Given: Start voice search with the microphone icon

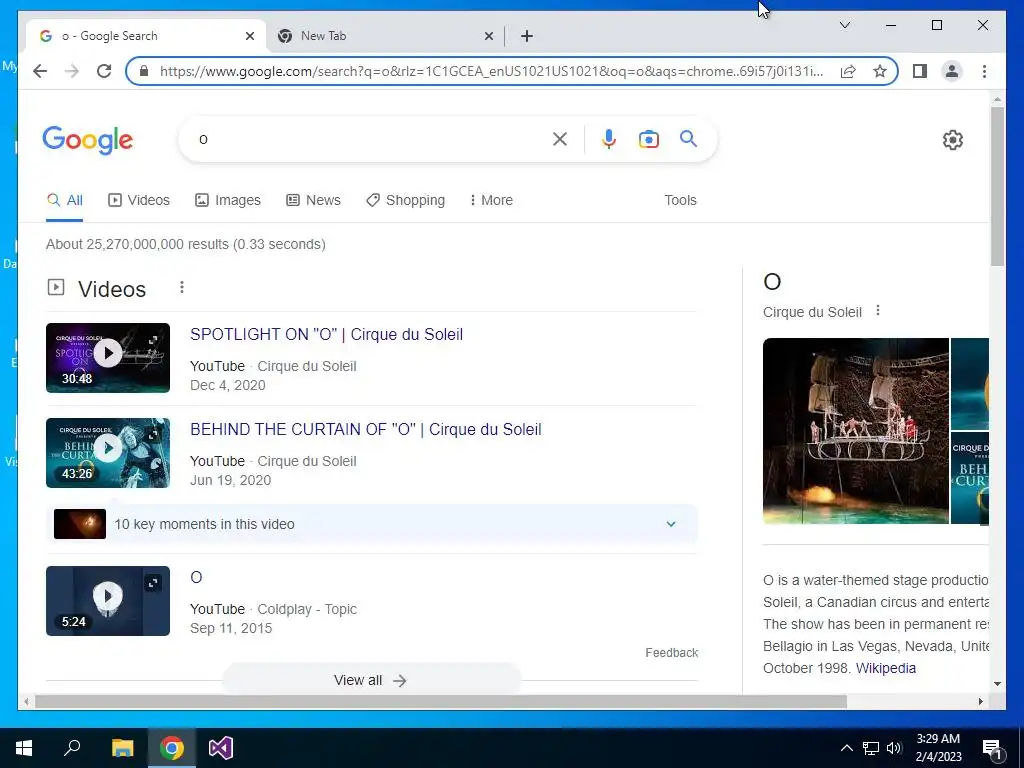Looking at the screenshot, I should [x=609, y=139].
